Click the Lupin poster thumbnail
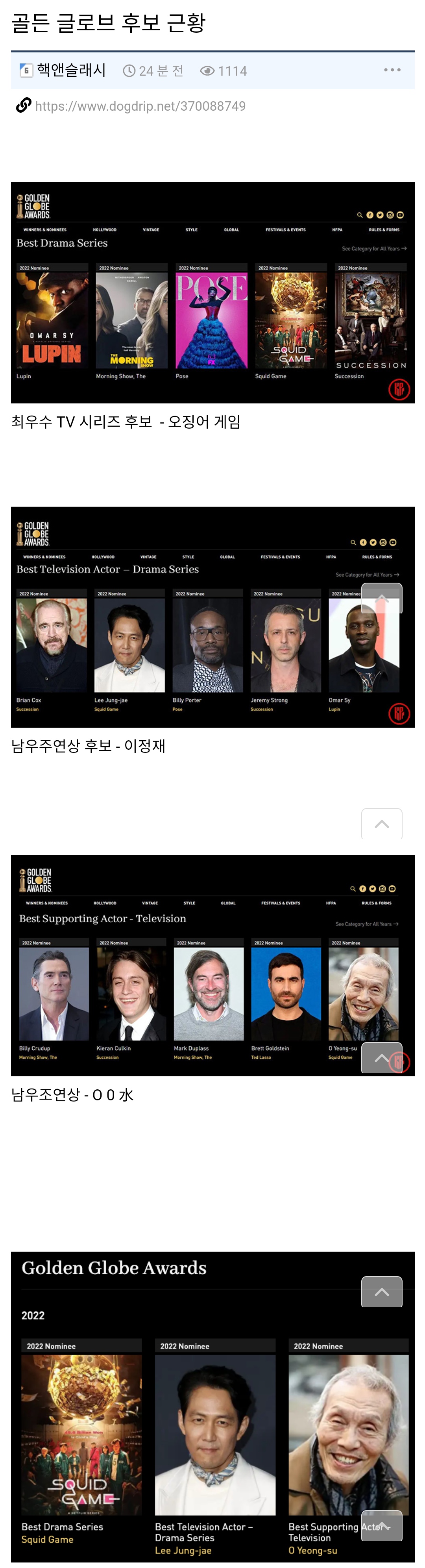Image resolution: width=425 pixels, height=1568 pixels. pos(52,320)
